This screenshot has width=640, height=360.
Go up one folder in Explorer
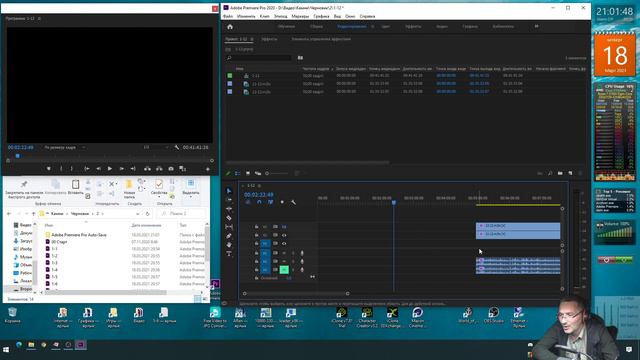point(33,213)
